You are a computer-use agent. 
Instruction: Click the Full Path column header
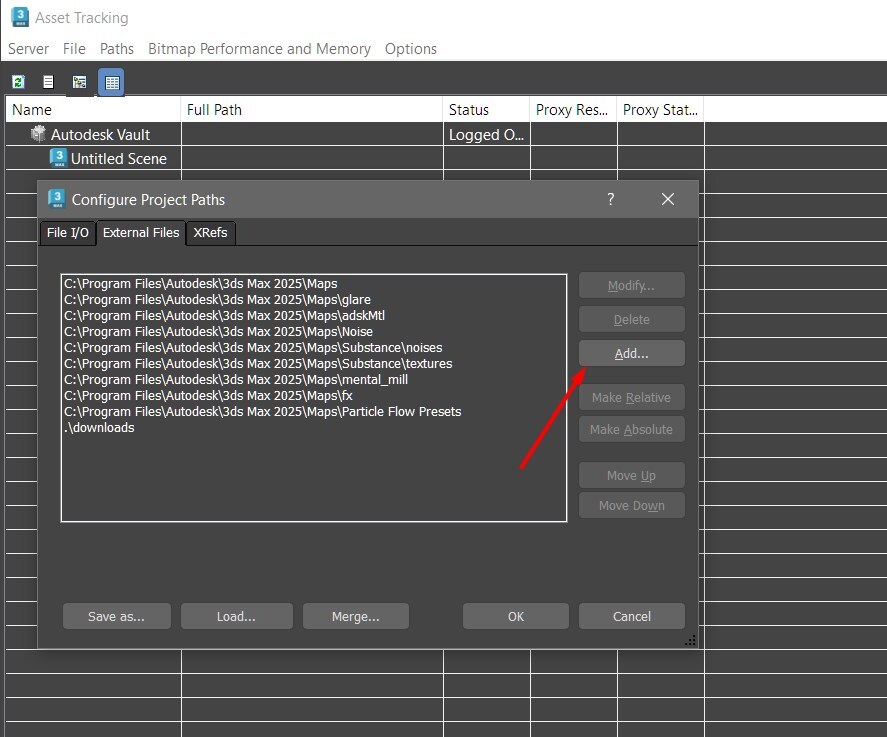click(312, 110)
